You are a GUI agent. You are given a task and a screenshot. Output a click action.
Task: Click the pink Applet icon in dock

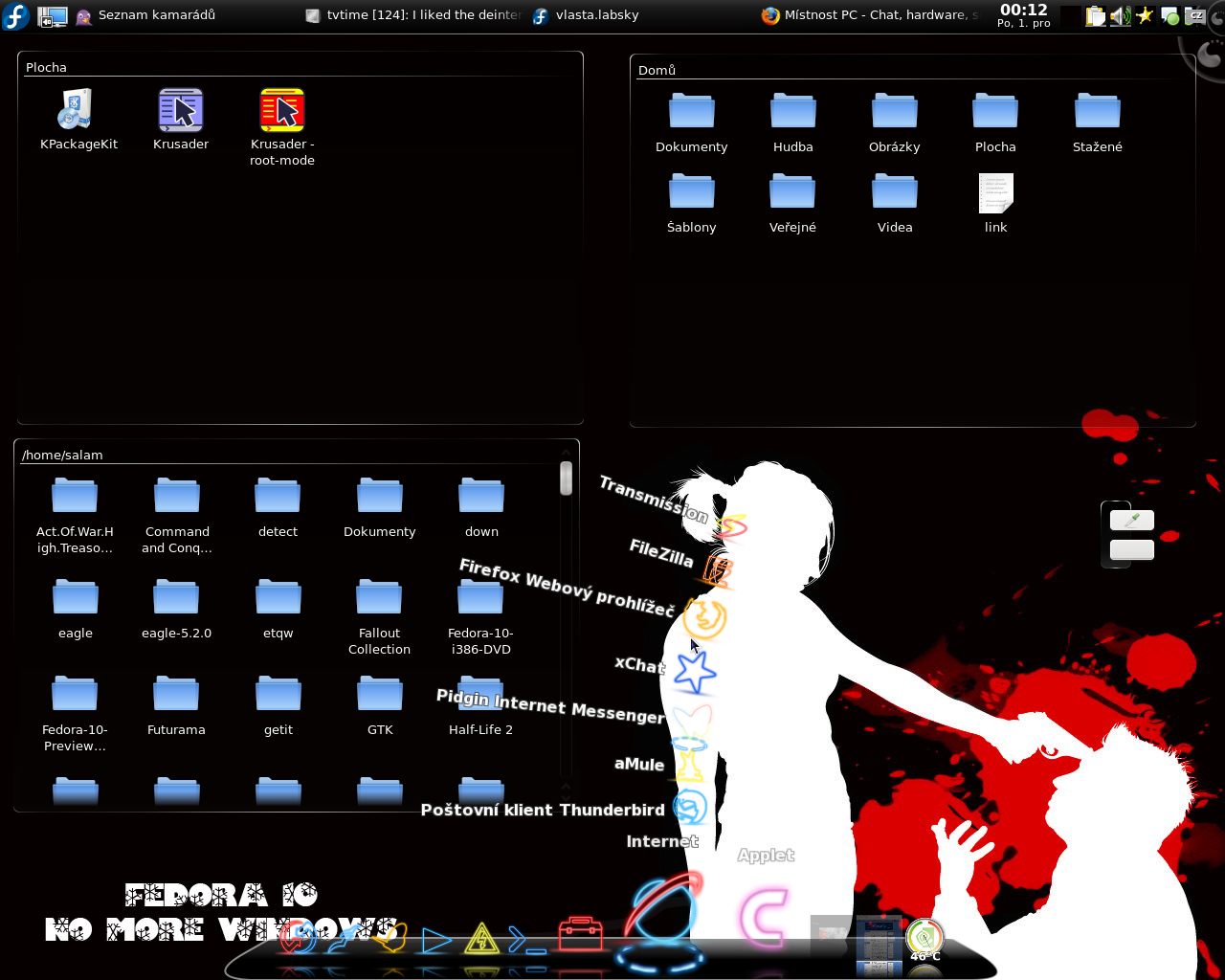click(x=763, y=917)
